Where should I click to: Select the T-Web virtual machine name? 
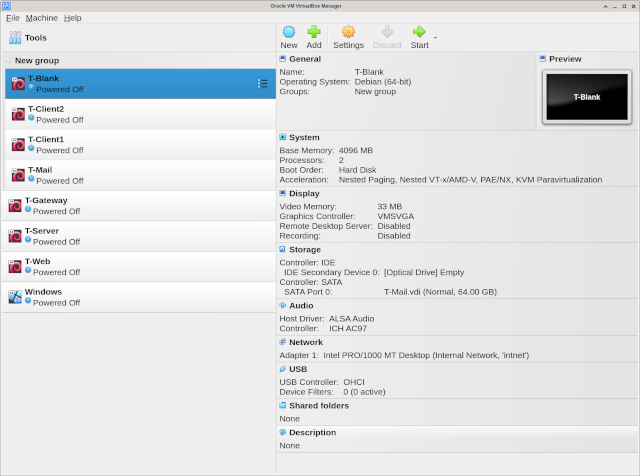[x=38, y=261]
